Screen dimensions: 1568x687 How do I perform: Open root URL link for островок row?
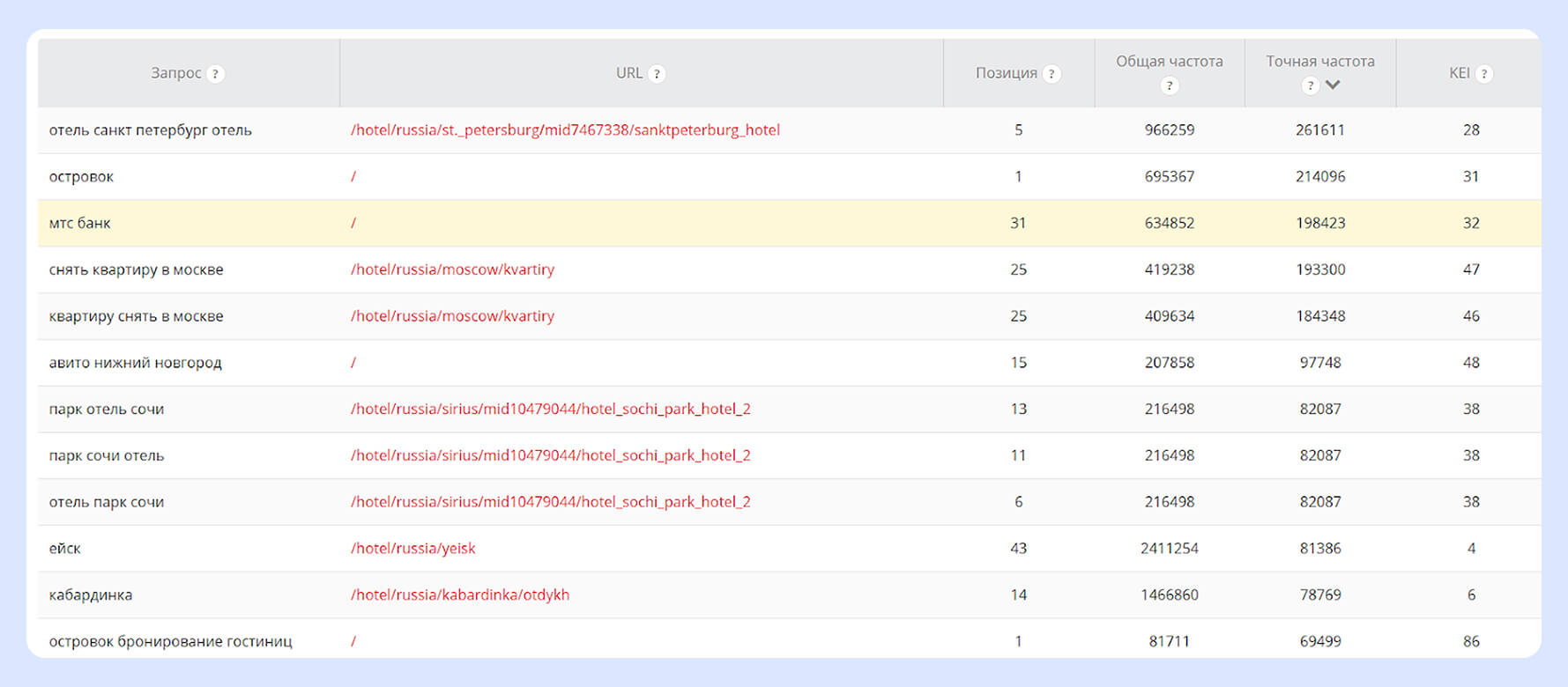[353, 177]
